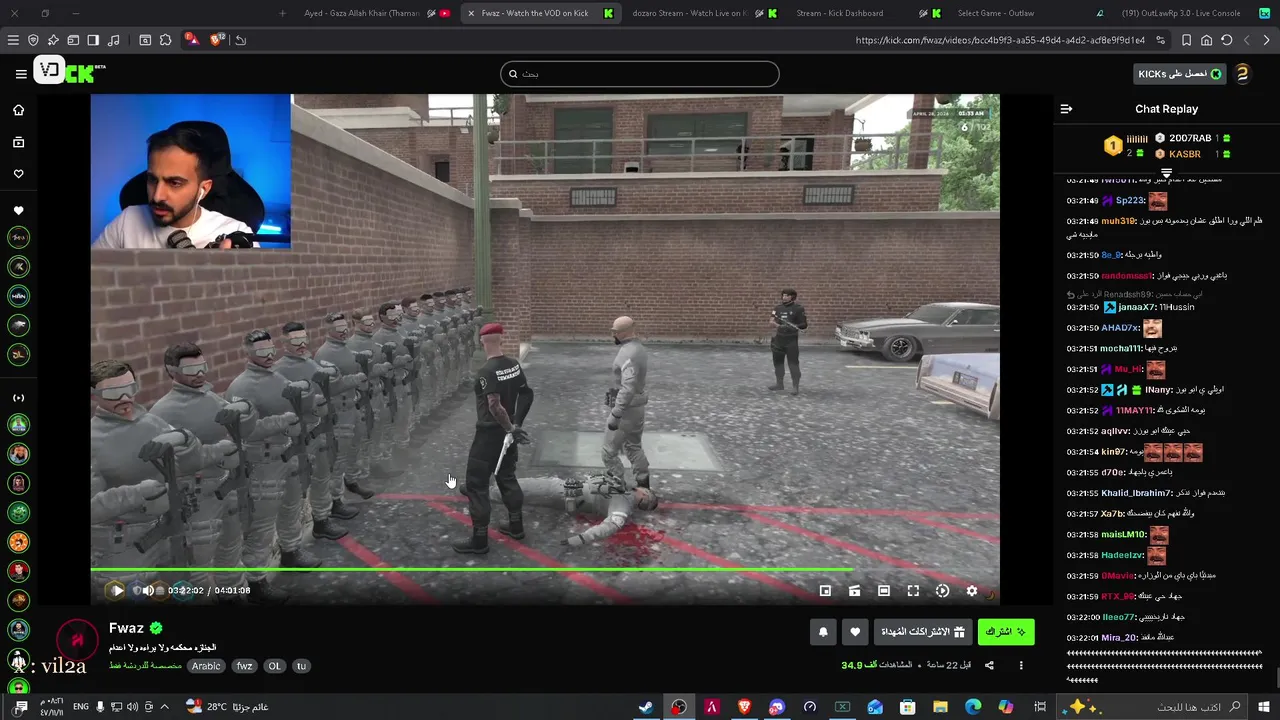Open a new browser tab plus
Image resolution: width=1280 pixels, height=720 pixels.
click(x=282, y=13)
